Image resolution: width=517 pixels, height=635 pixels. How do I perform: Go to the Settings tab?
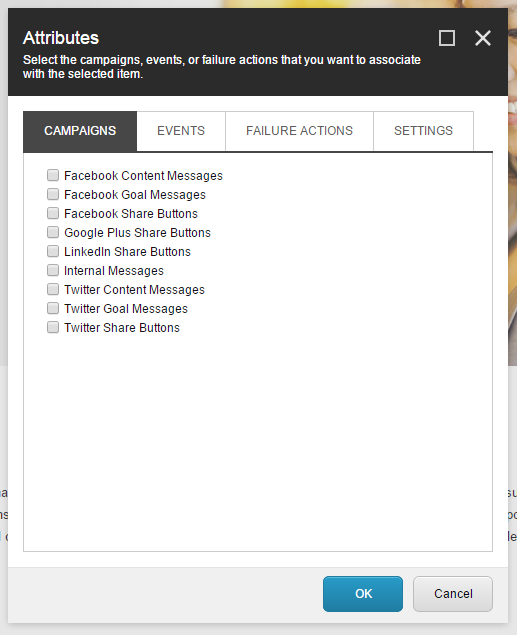pos(423,131)
